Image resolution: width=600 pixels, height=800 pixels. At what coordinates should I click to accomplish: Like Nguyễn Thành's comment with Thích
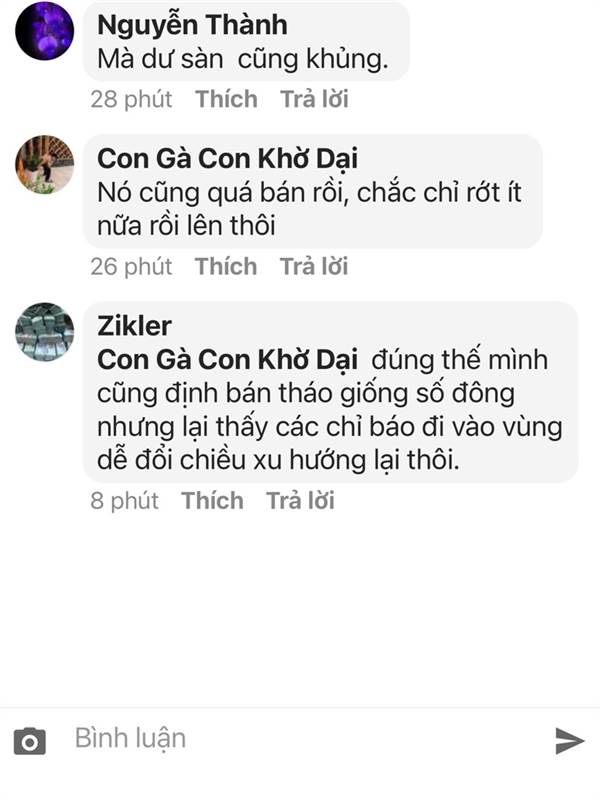coord(226,99)
